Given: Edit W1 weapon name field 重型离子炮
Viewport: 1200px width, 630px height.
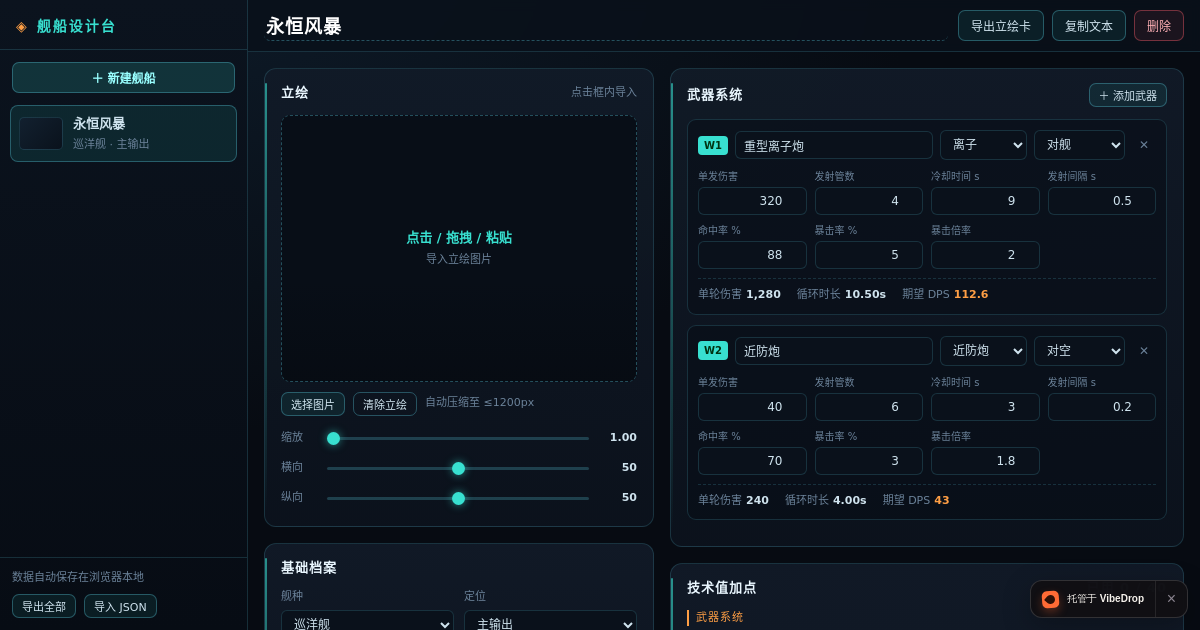Looking at the screenshot, I should (834, 145).
